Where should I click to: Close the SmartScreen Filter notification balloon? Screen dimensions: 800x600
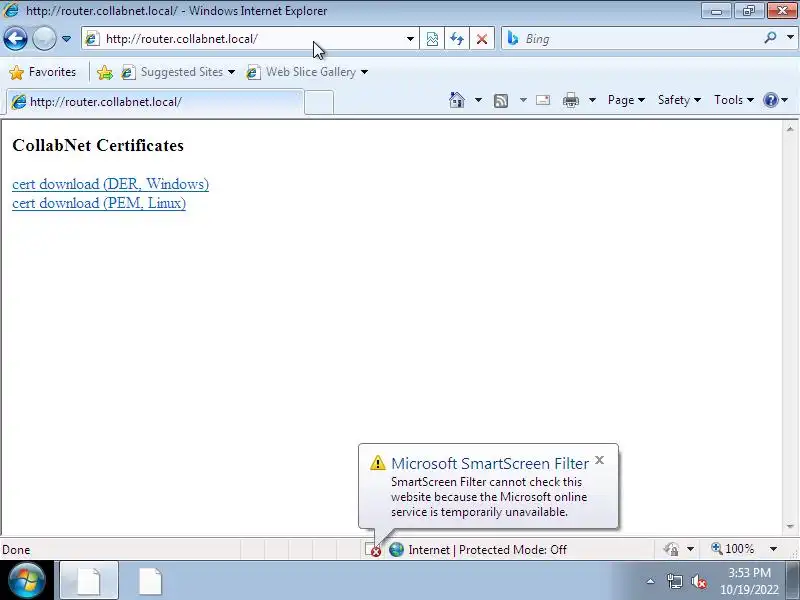[x=599, y=460]
